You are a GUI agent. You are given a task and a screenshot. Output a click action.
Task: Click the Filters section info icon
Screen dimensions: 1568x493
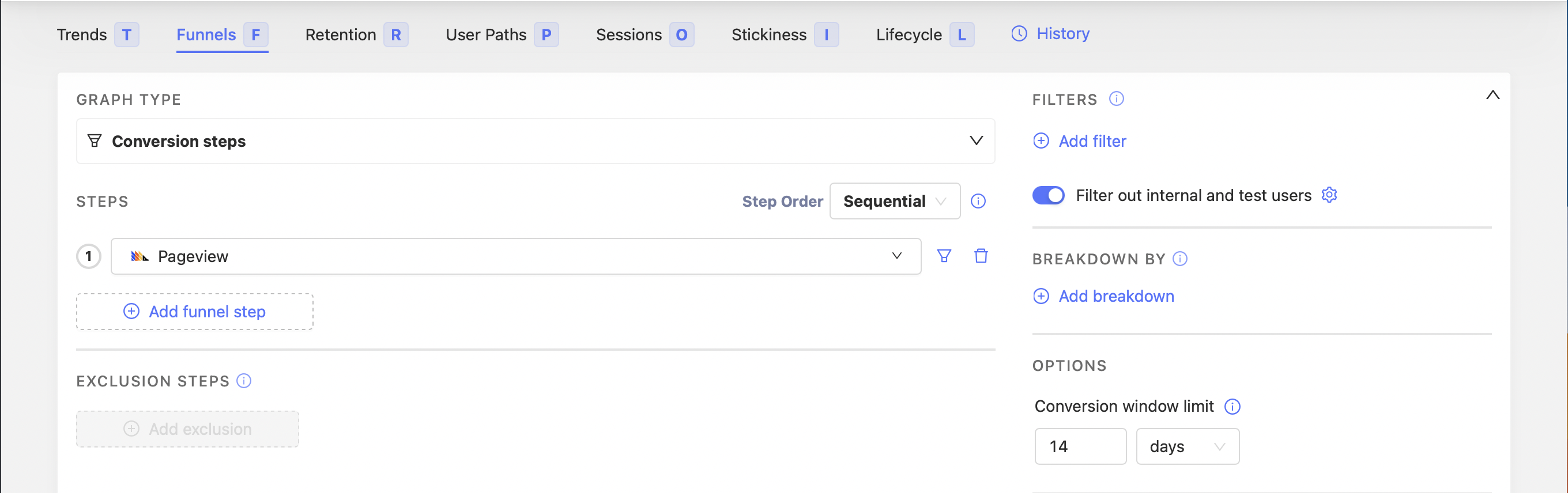click(x=1117, y=99)
